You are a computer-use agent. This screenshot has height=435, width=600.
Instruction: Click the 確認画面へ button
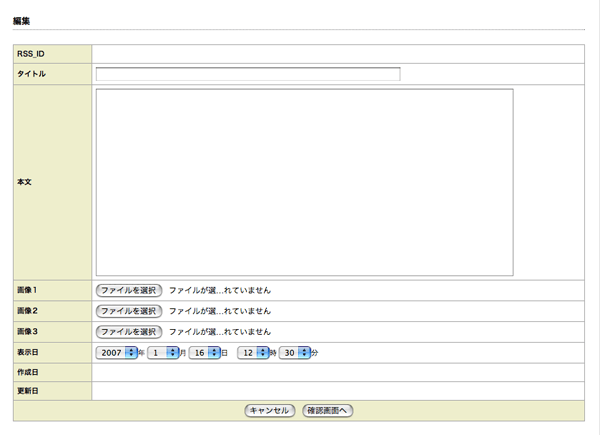328,410
